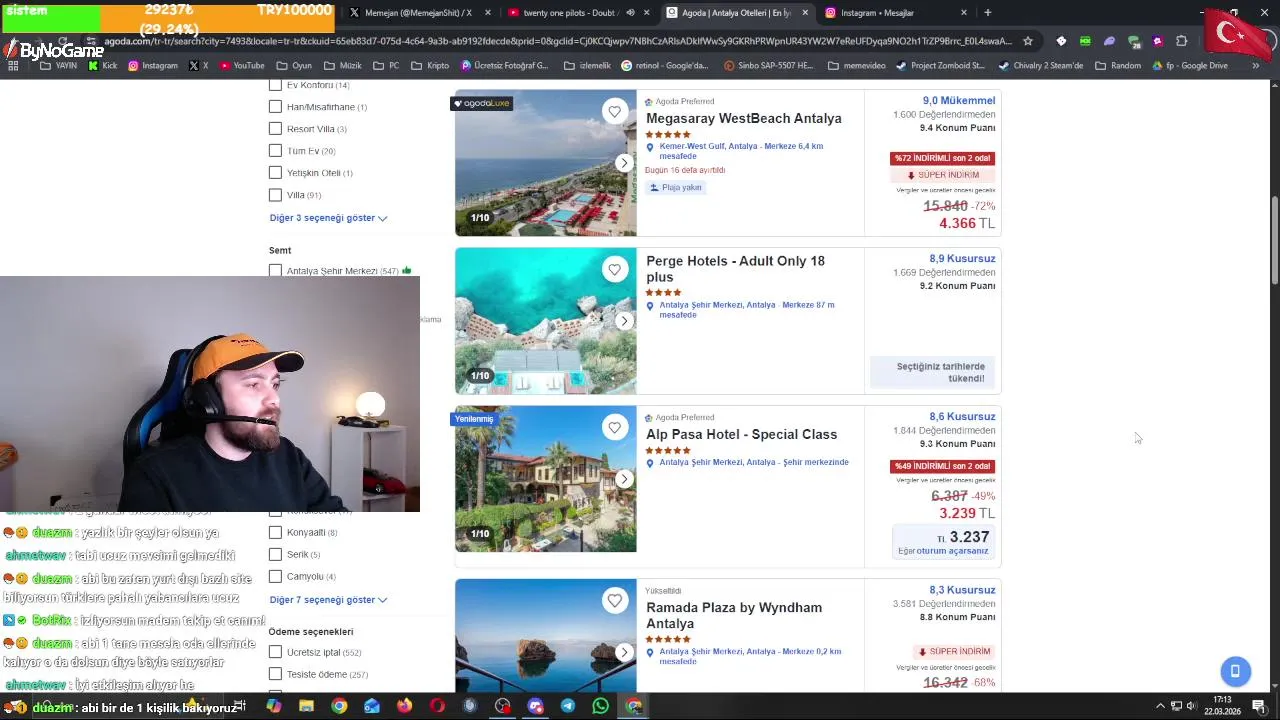Image resolution: width=1280 pixels, height=720 pixels.
Task: Tick the Villa (91) checkbox
Action: (275, 195)
